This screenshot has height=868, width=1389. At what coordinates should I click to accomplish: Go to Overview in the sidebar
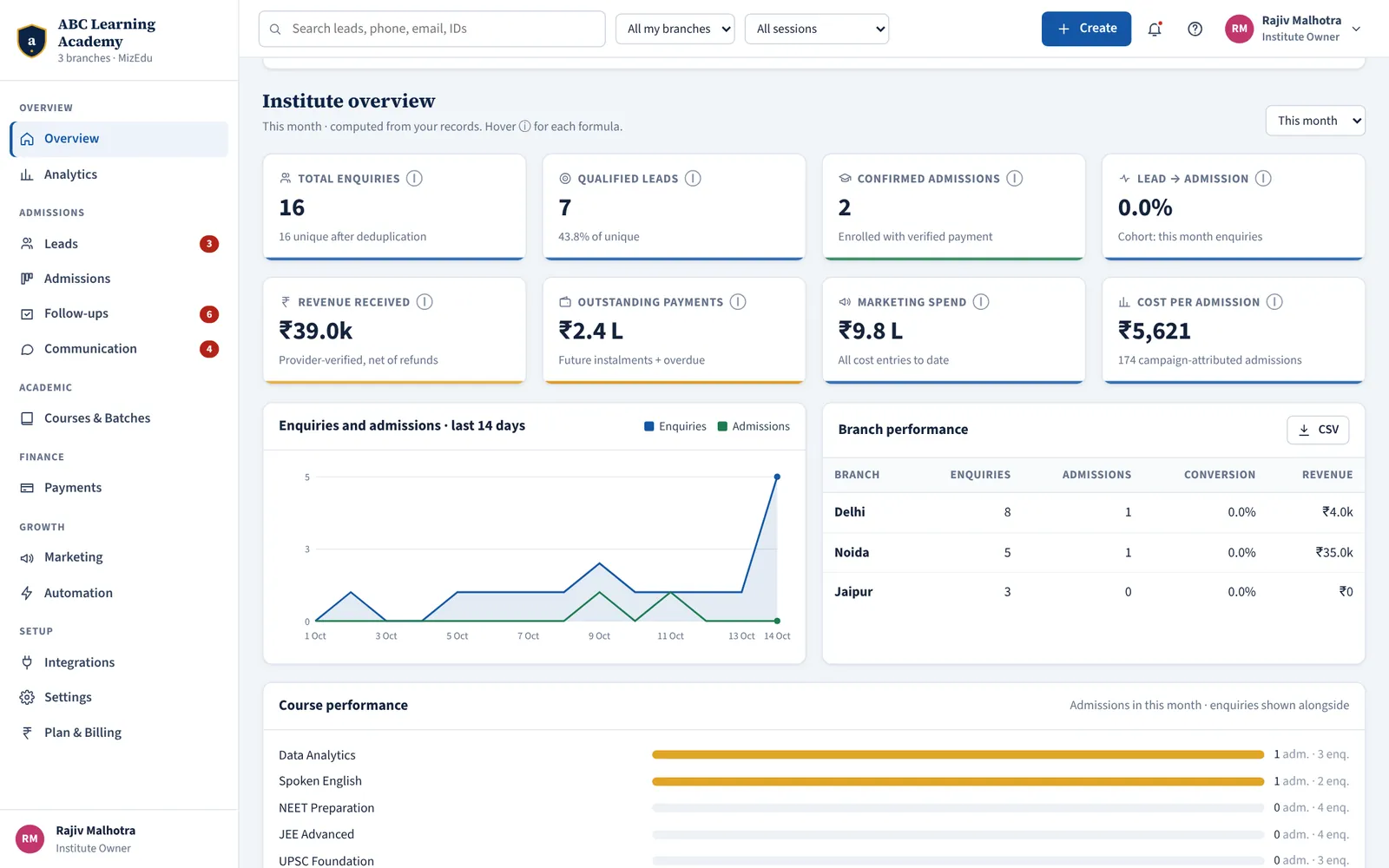pyautogui.click(x=120, y=139)
